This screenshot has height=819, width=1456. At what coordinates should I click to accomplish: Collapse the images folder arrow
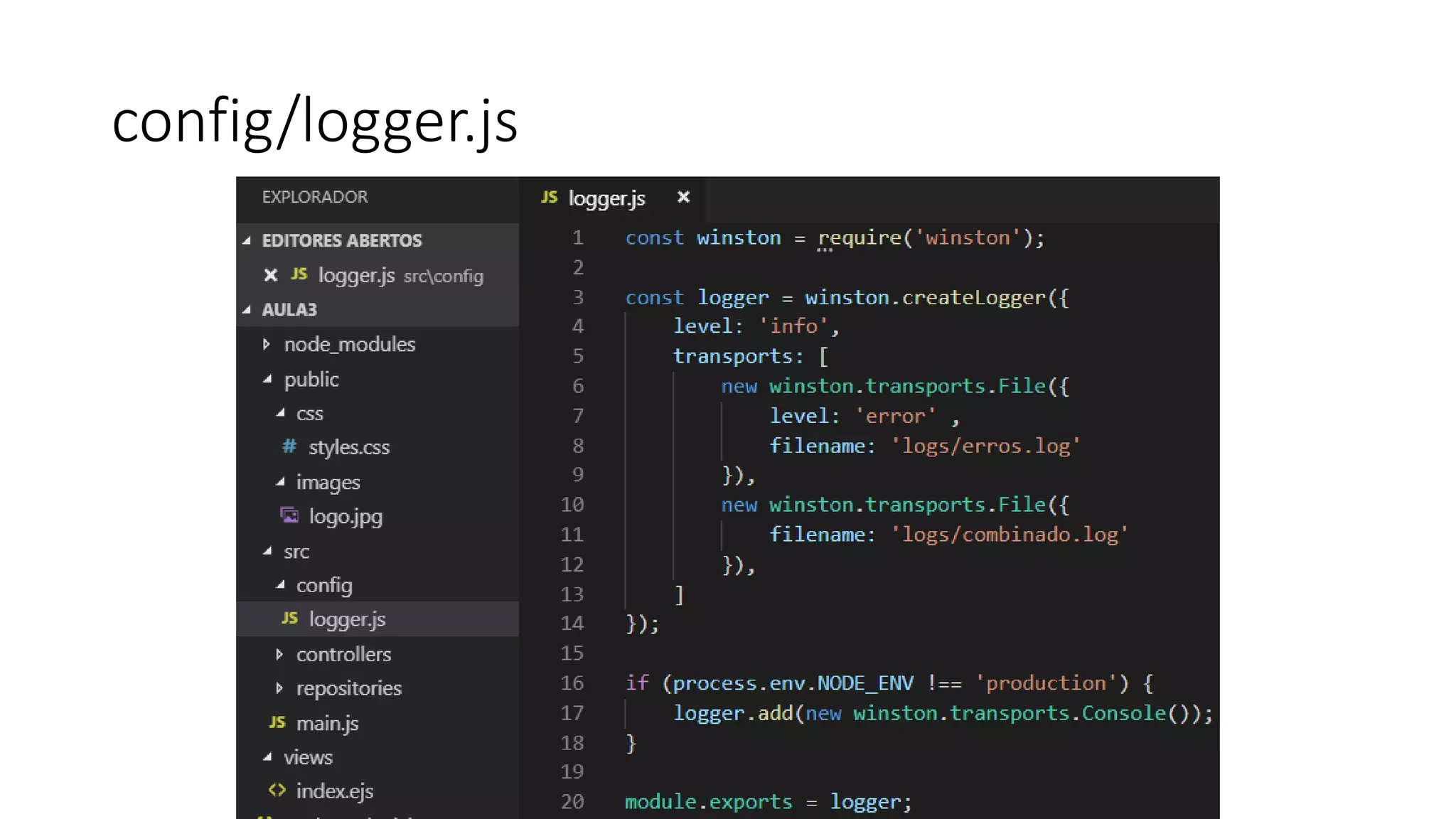click(x=280, y=482)
